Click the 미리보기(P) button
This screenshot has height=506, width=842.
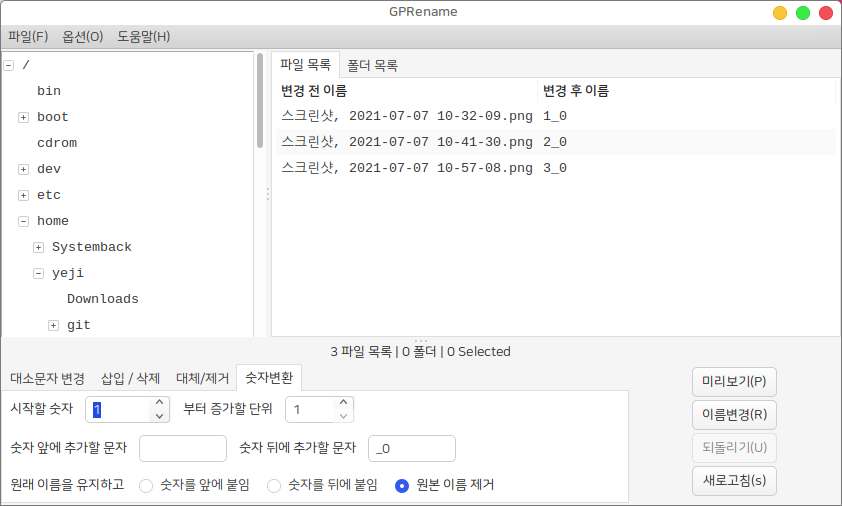coord(734,382)
